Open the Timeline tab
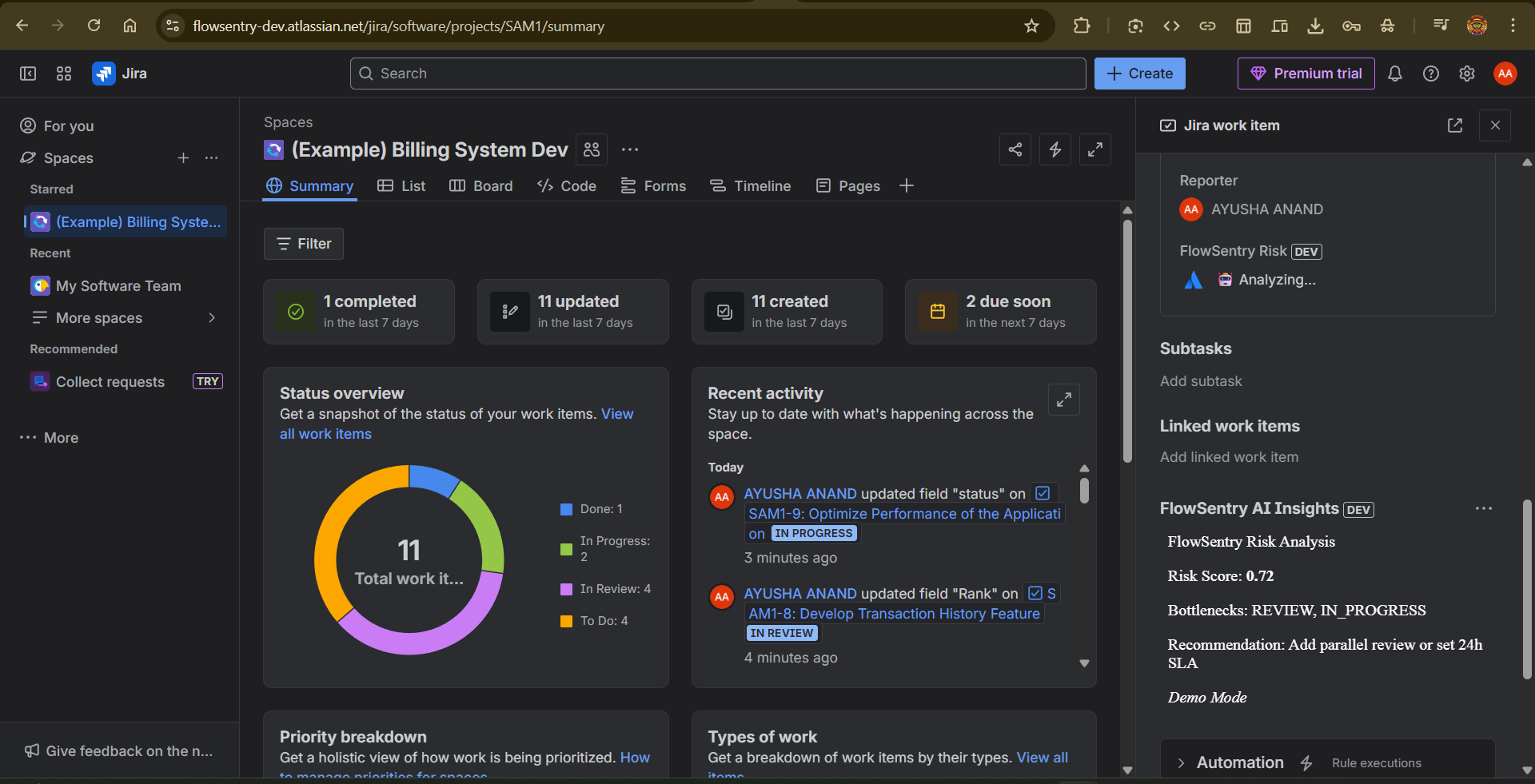 [x=760, y=185]
